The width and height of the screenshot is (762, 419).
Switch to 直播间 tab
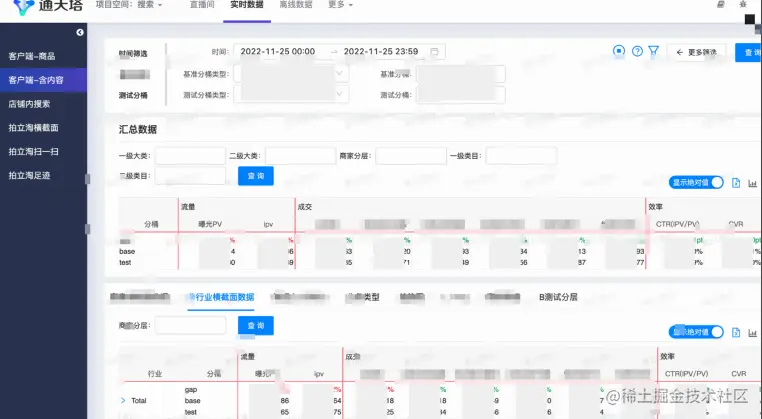pos(202,5)
